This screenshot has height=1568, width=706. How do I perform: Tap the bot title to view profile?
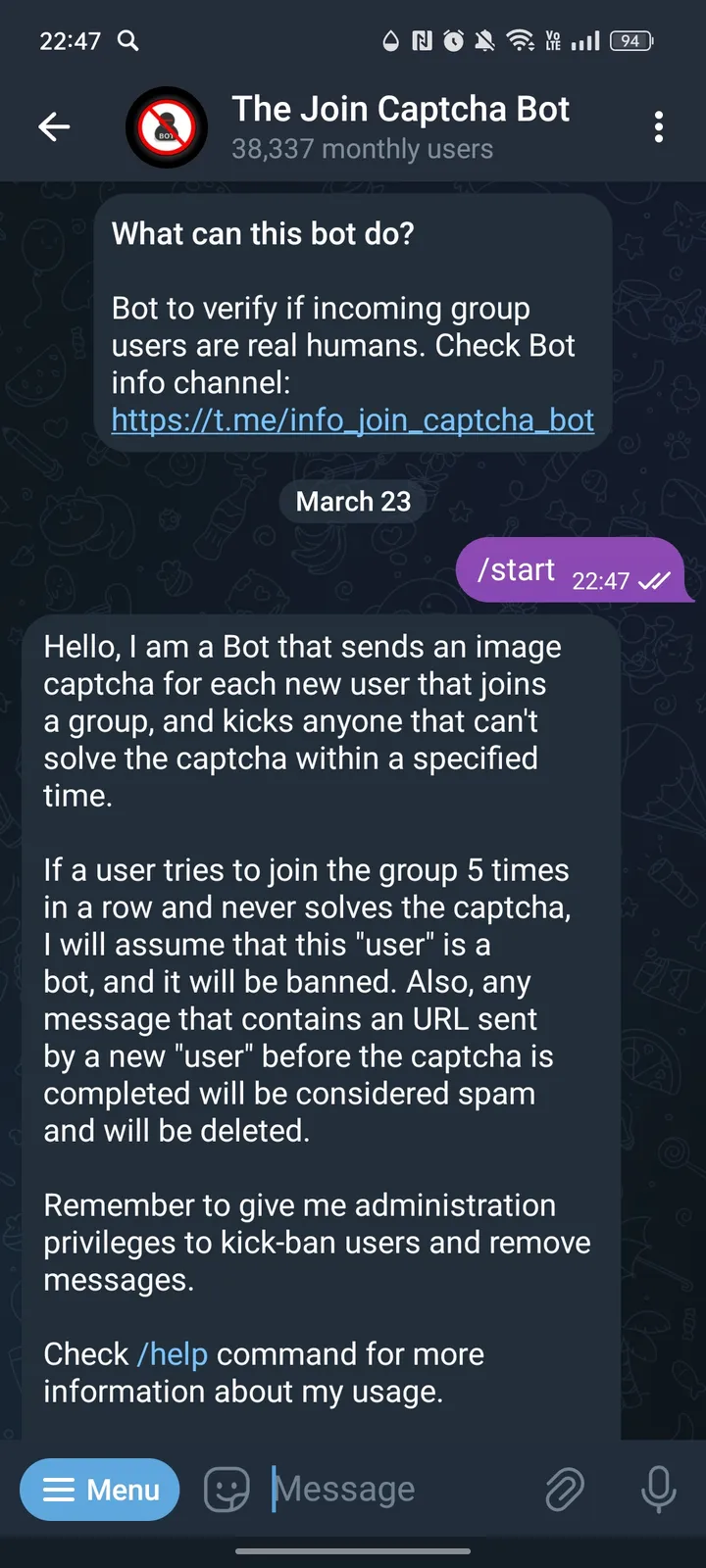pos(400,109)
